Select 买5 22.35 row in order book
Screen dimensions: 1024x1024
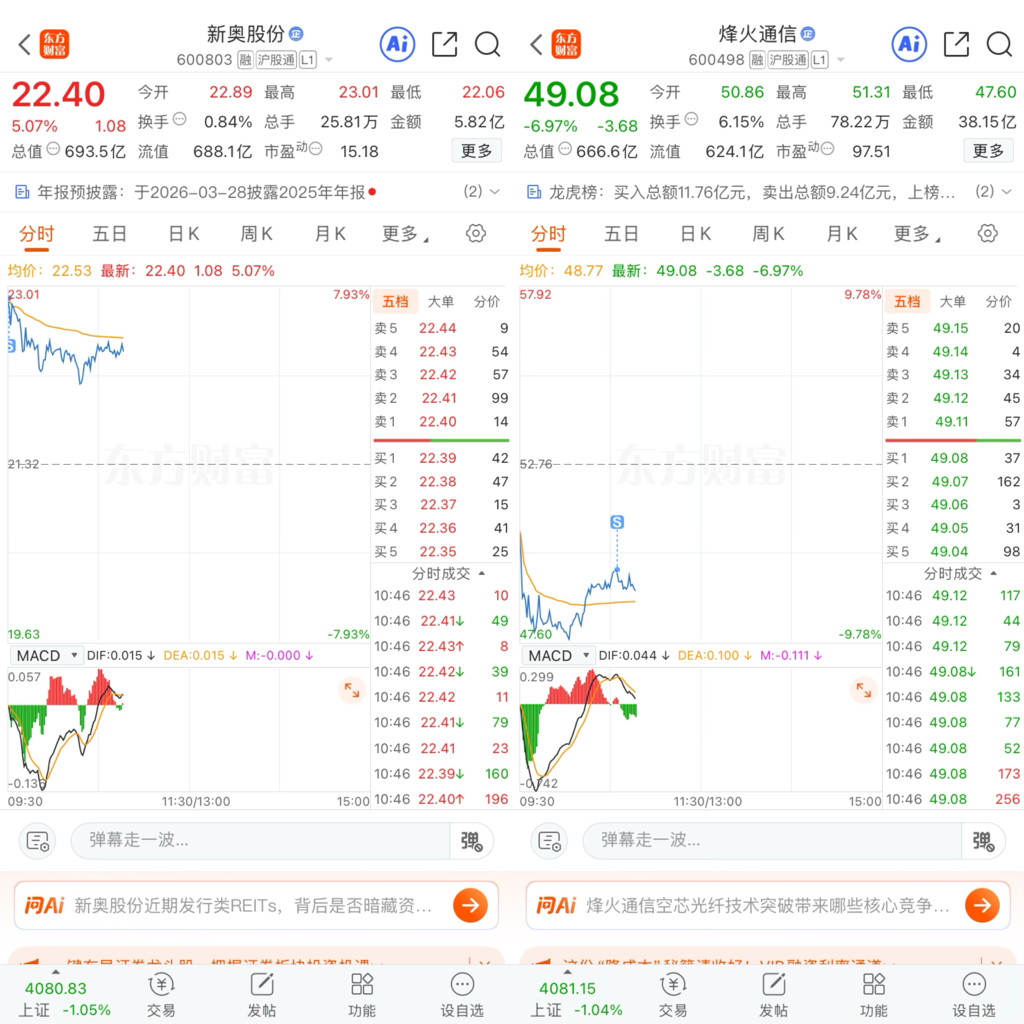[441, 552]
